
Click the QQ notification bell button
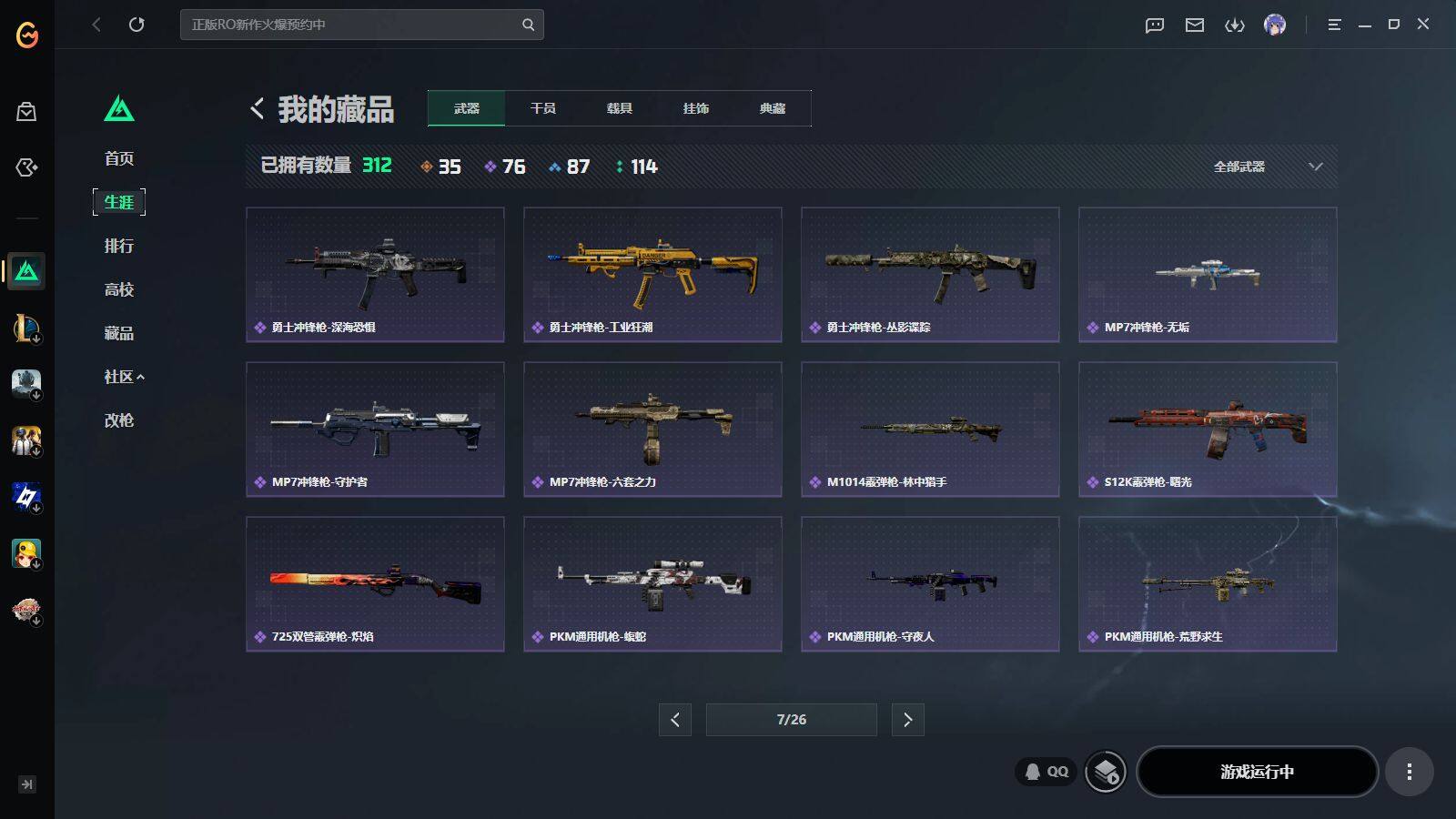click(x=1046, y=772)
